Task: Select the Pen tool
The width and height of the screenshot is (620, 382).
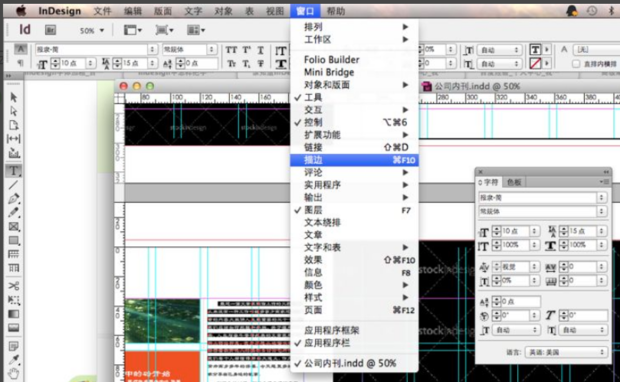Action: [13, 199]
